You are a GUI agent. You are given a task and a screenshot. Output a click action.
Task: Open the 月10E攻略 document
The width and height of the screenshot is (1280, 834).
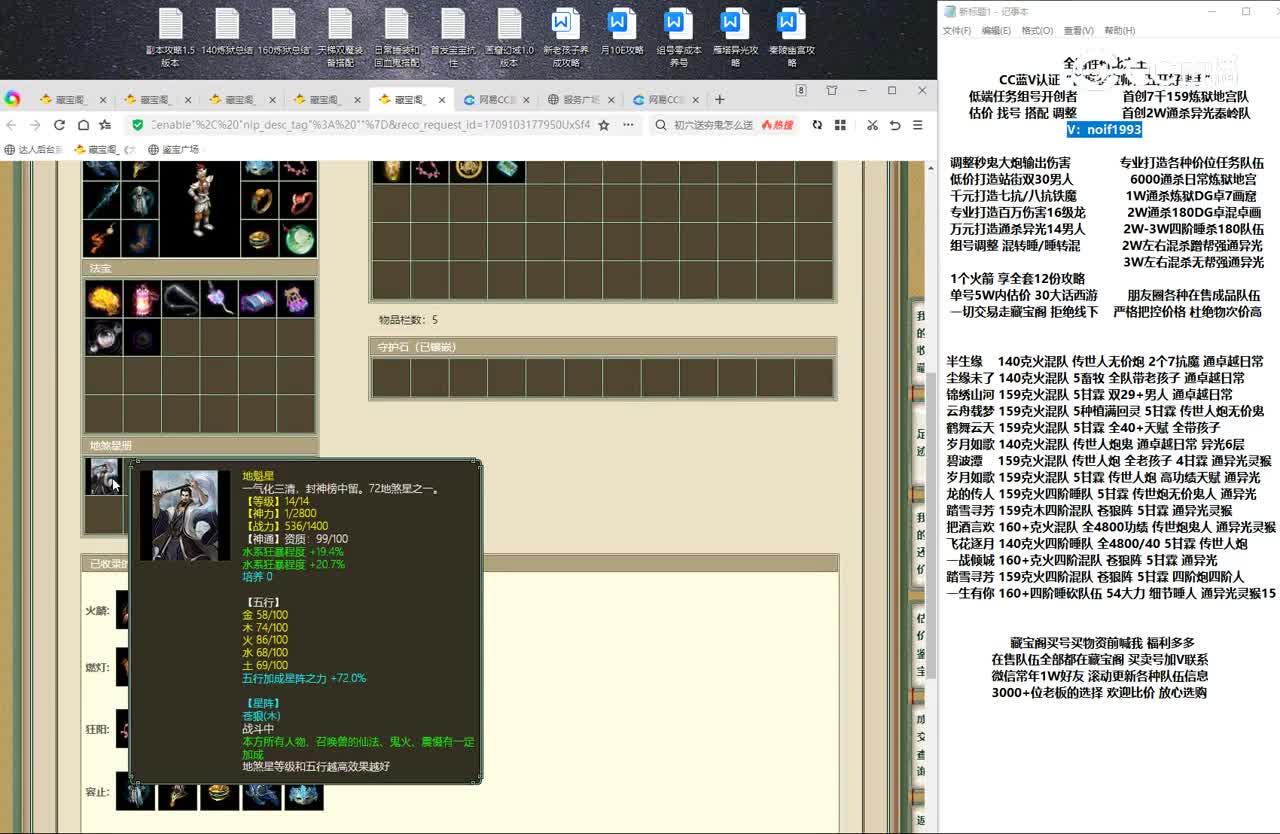coord(622,31)
